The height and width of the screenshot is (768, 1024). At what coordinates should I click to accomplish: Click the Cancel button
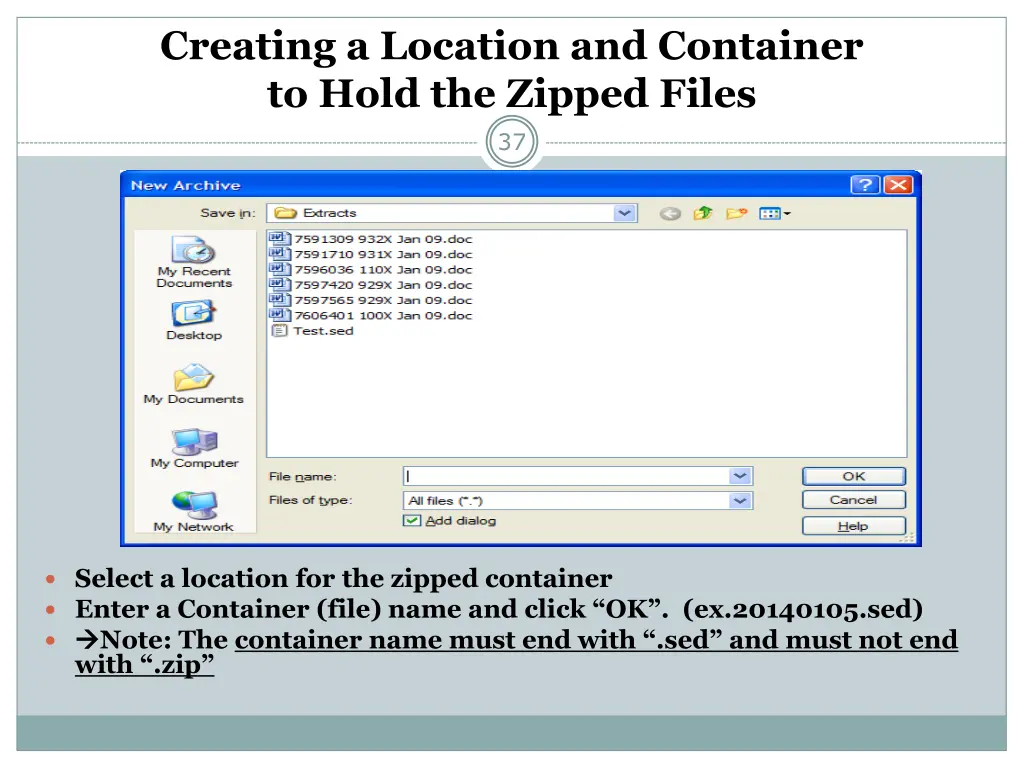pyautogui.click(x=854, y=500)
